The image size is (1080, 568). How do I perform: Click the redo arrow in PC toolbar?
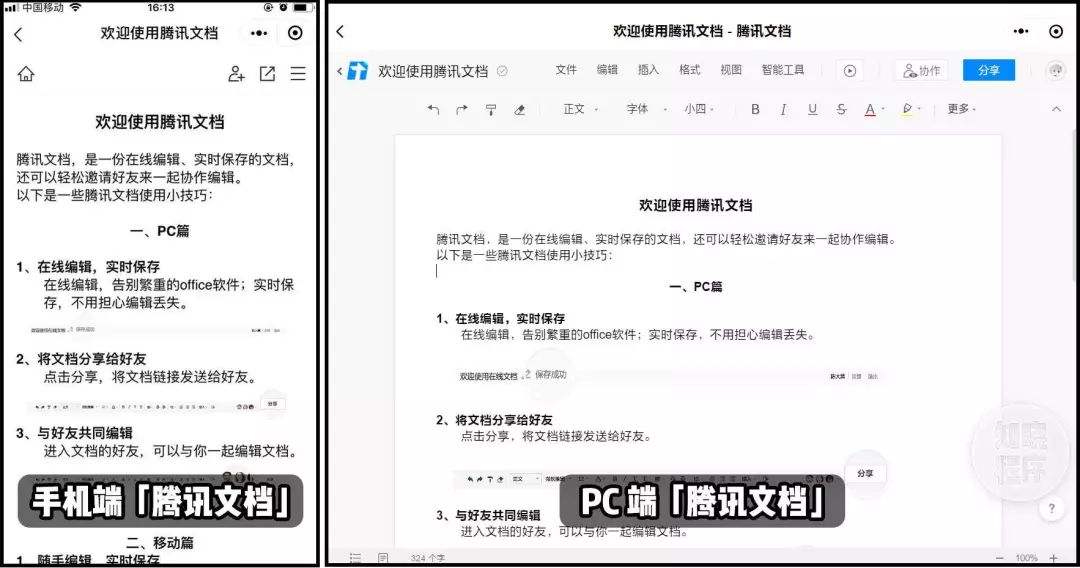(x=461, y=109)
